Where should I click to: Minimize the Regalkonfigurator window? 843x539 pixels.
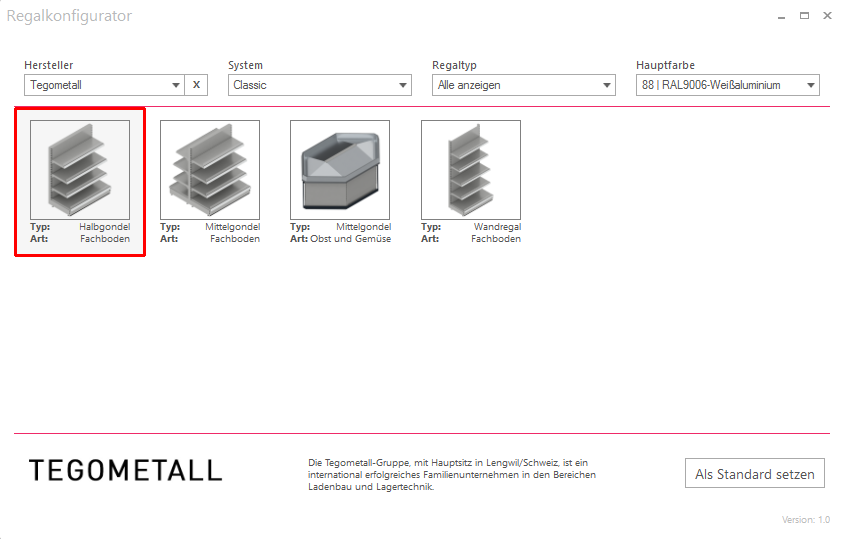pyautogui.click(x=780, y=16)
